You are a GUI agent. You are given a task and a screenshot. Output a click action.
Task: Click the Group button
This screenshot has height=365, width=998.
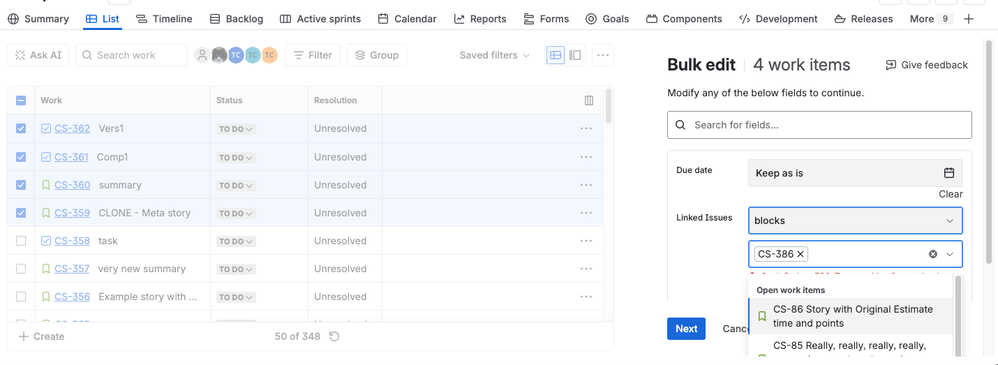tap(376, 55)
